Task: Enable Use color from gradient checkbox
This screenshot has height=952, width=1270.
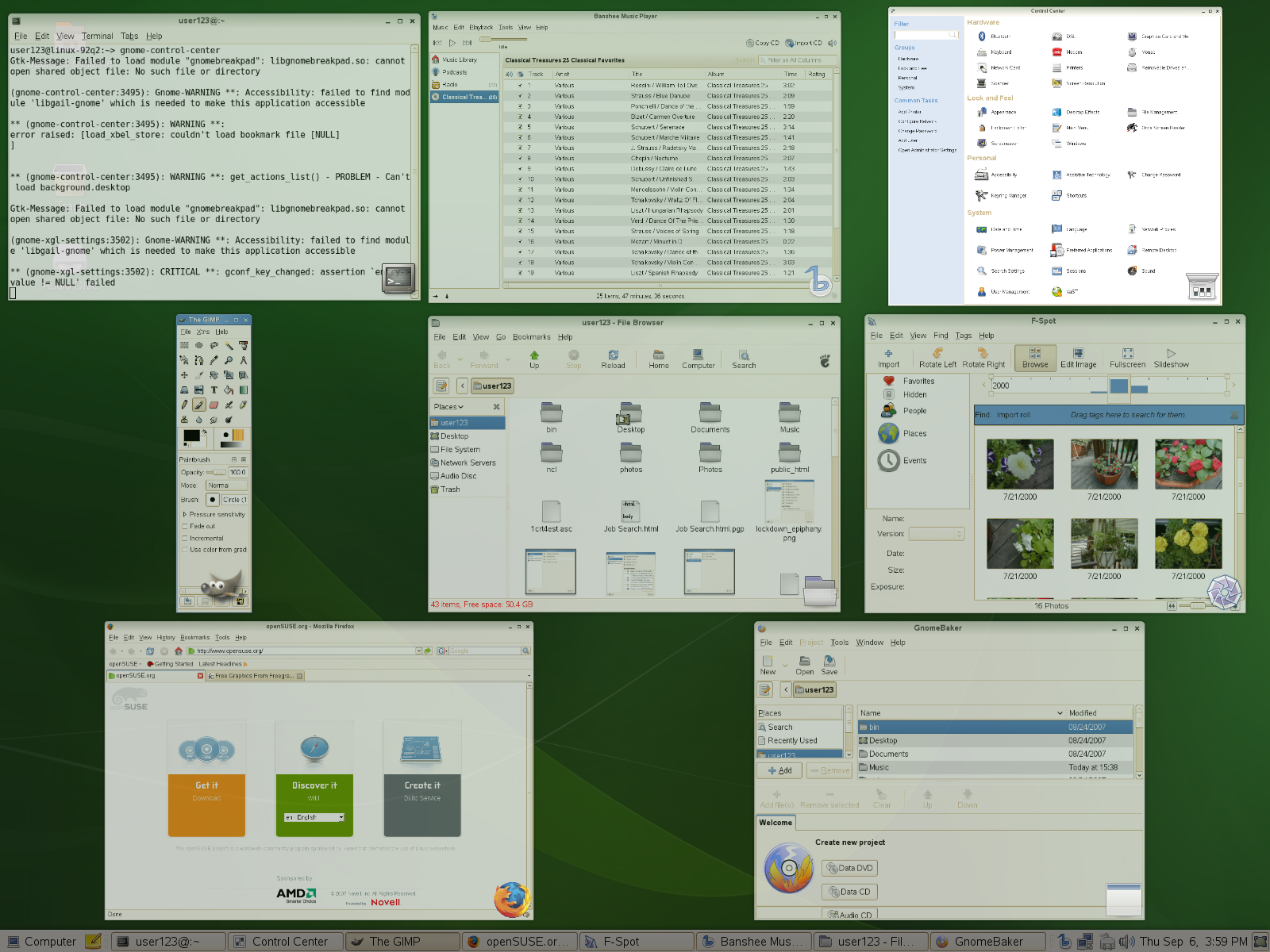Action: tap(185, 550)
